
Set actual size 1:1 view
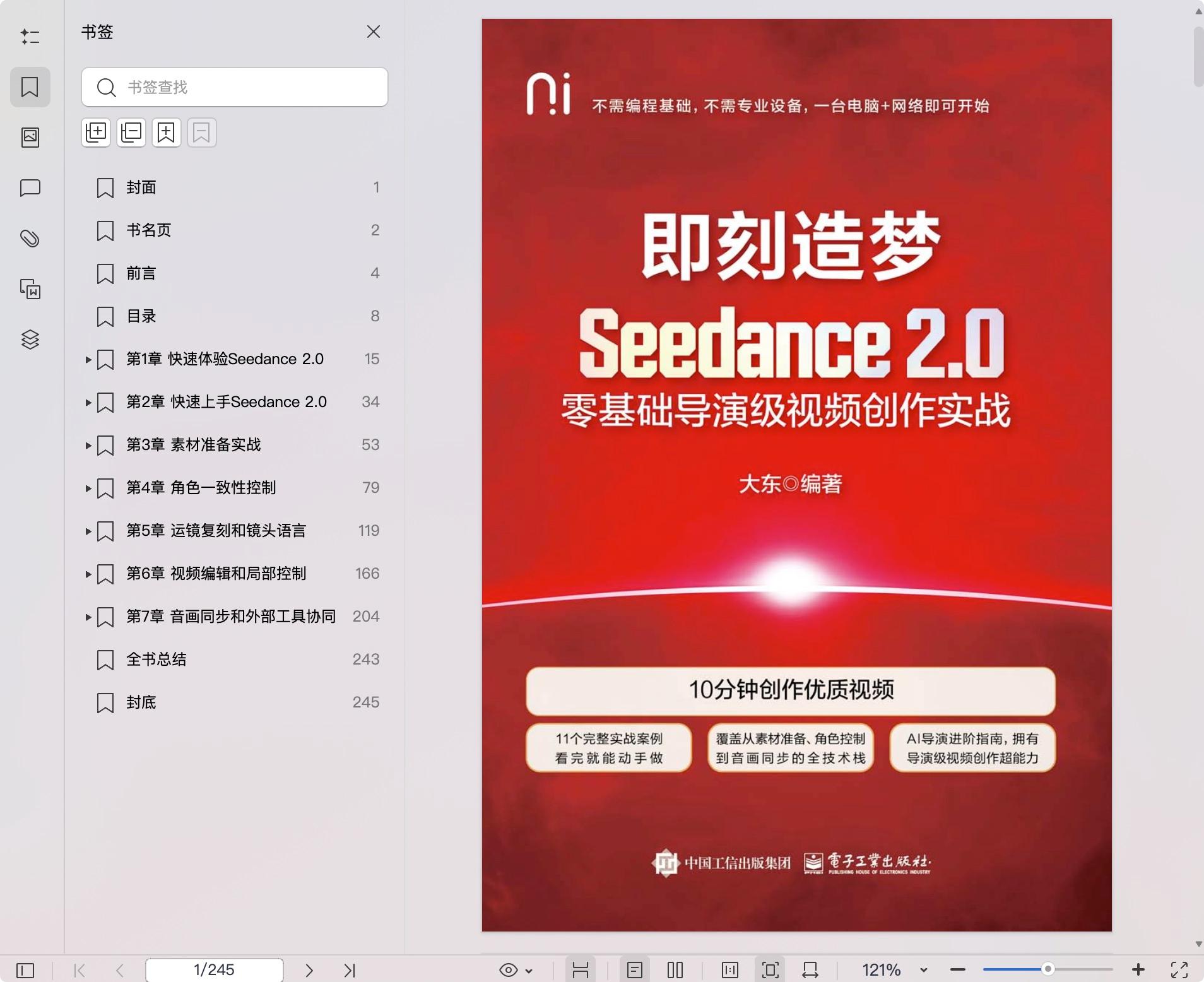(x=730, y=970)
